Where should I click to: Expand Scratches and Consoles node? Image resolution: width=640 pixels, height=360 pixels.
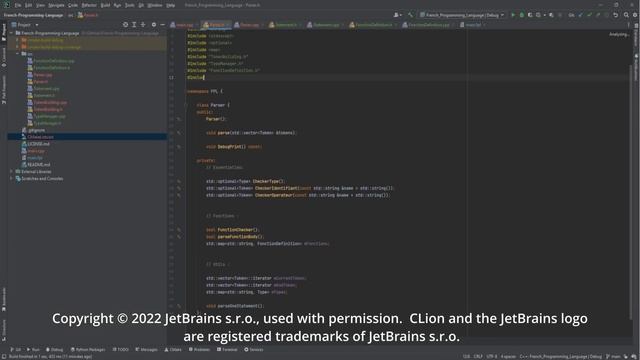point(11,179)
